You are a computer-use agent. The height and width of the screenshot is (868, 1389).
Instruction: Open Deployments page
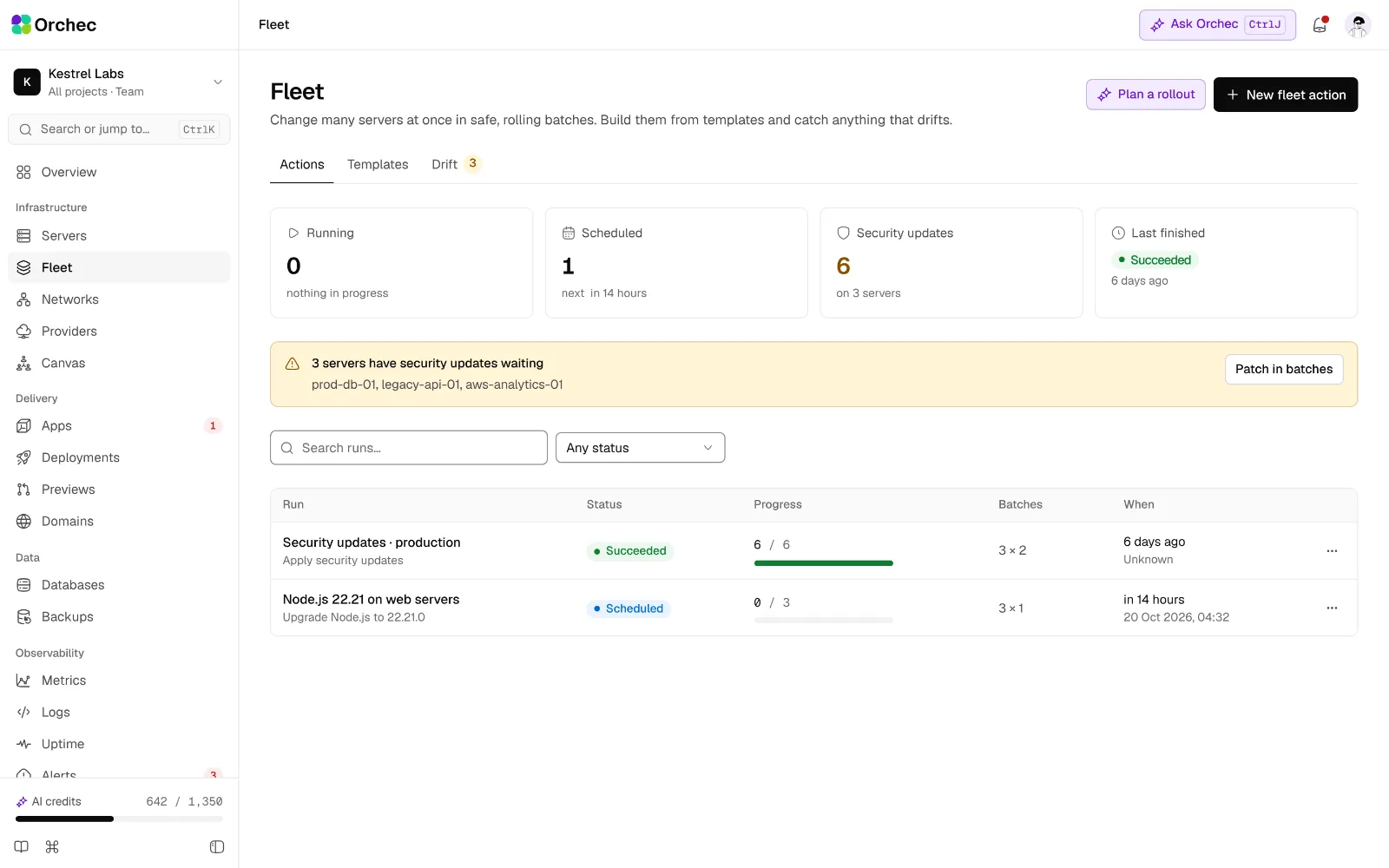coord(119,457)
